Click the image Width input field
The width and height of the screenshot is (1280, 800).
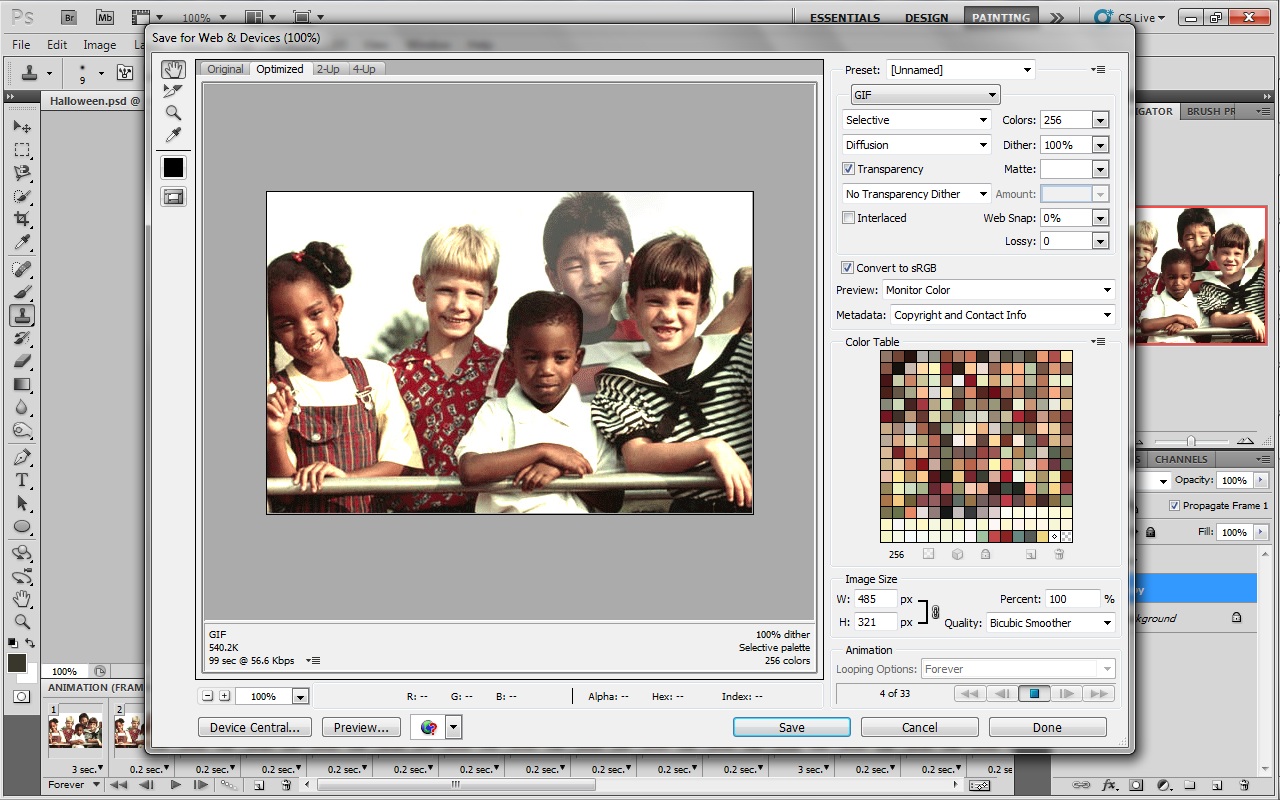[x=875, y=599]
